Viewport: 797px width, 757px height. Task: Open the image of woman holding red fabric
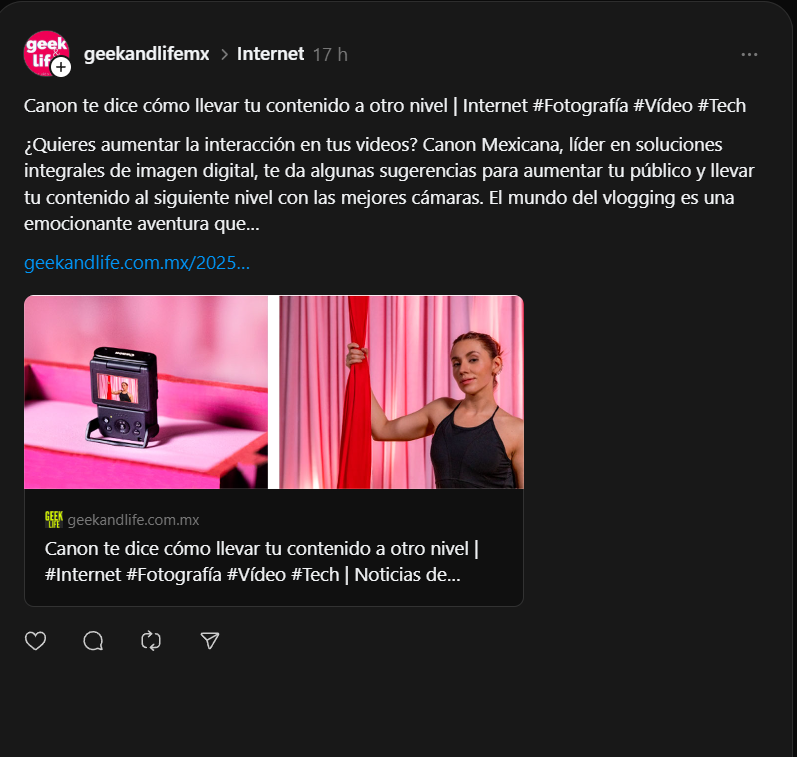coord(401,392)
